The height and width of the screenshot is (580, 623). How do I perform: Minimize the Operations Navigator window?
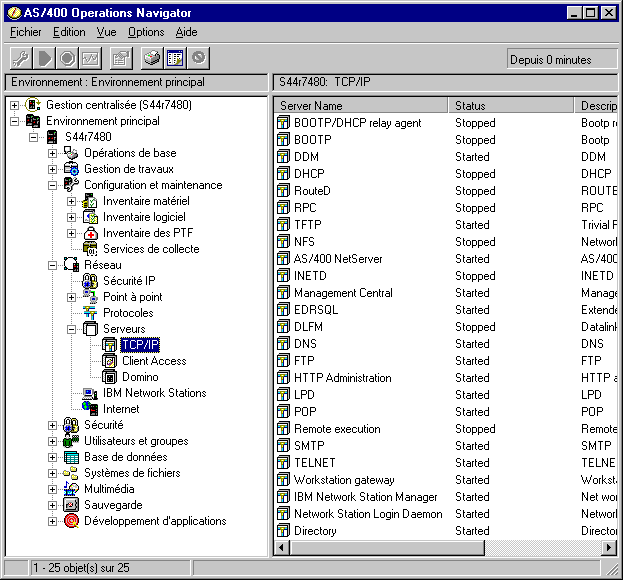tap(574, 13)
